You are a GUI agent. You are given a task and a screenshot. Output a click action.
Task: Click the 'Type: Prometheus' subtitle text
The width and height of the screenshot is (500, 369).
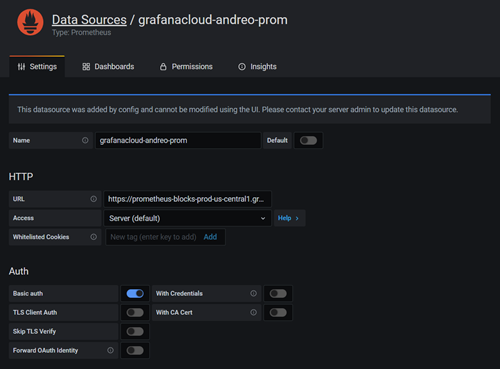82,32
